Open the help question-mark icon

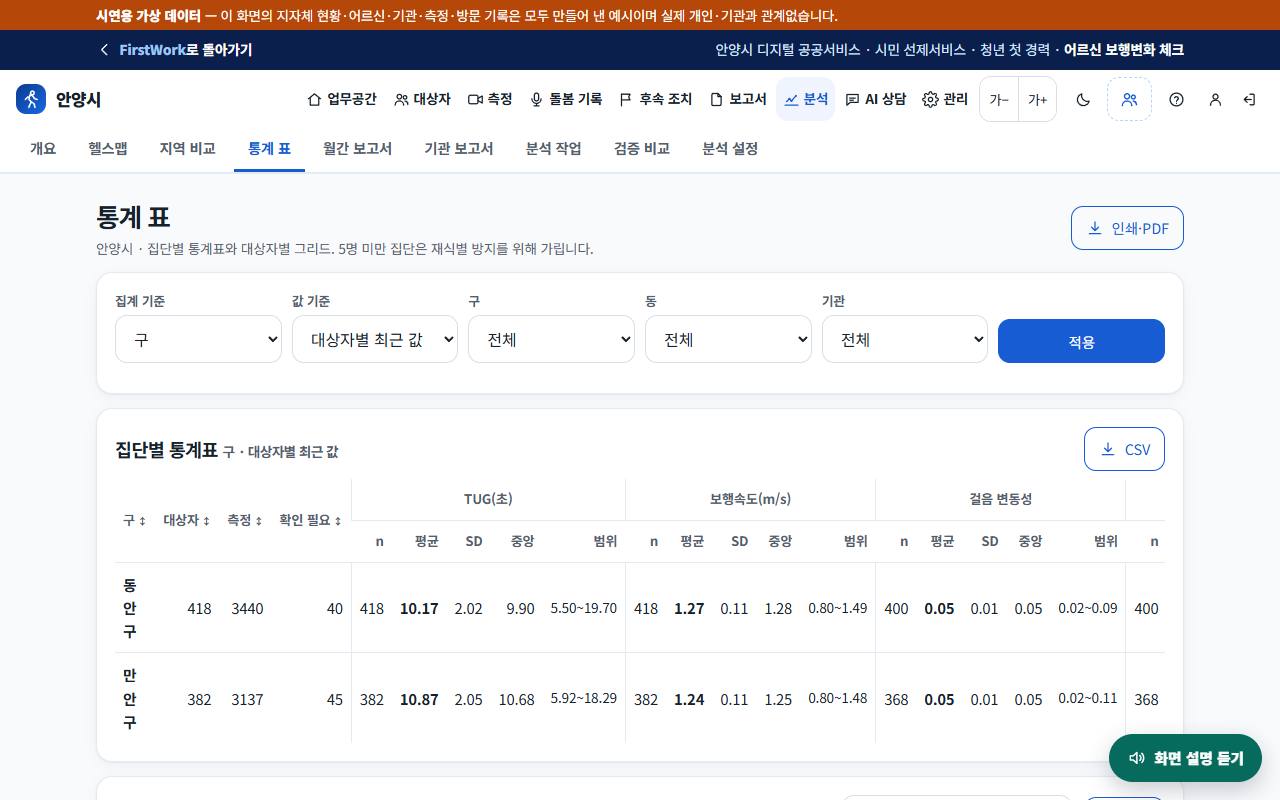click(1176, 99)
